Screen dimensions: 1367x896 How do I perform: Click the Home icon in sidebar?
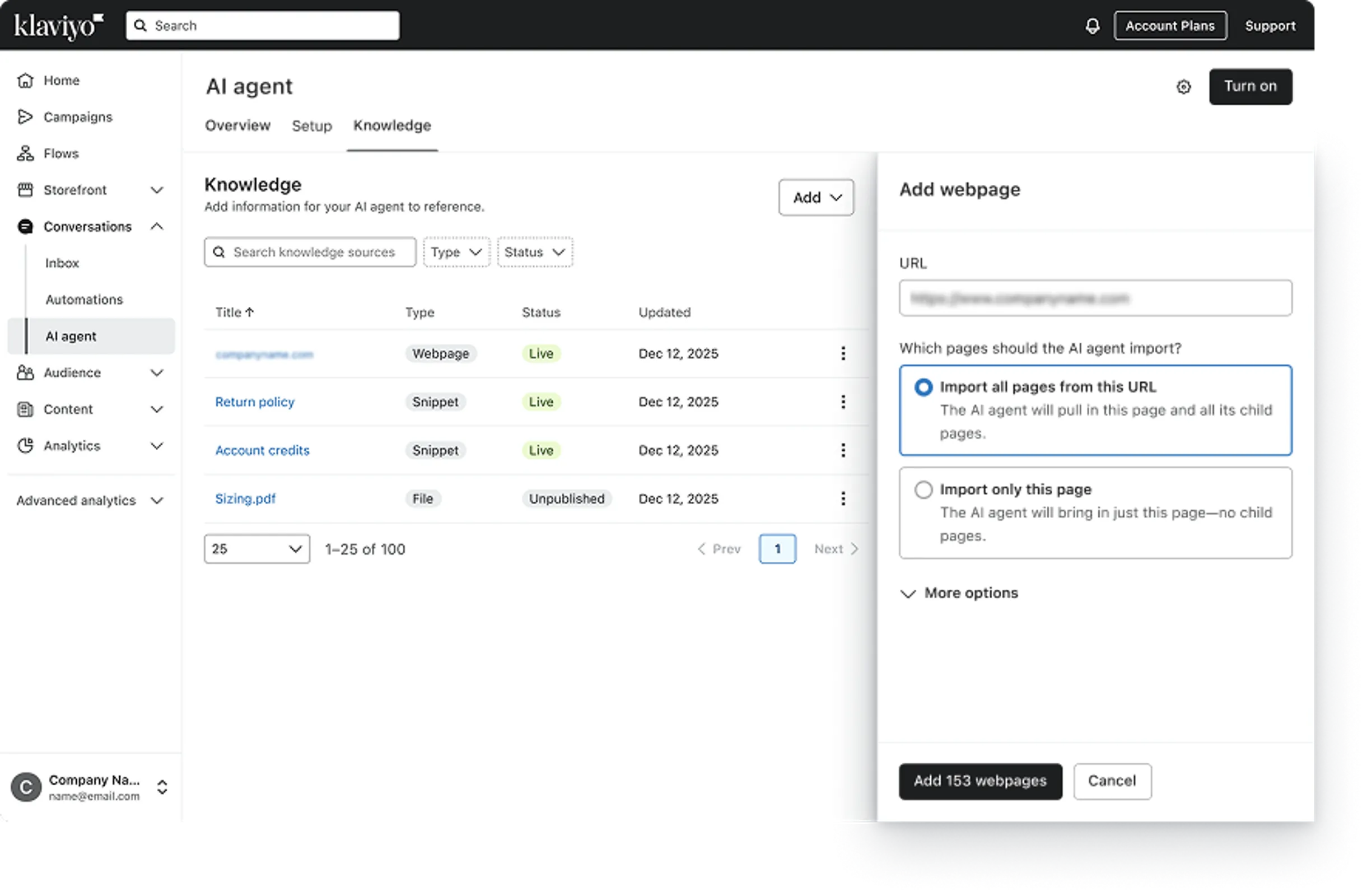[x=25, y=81]
